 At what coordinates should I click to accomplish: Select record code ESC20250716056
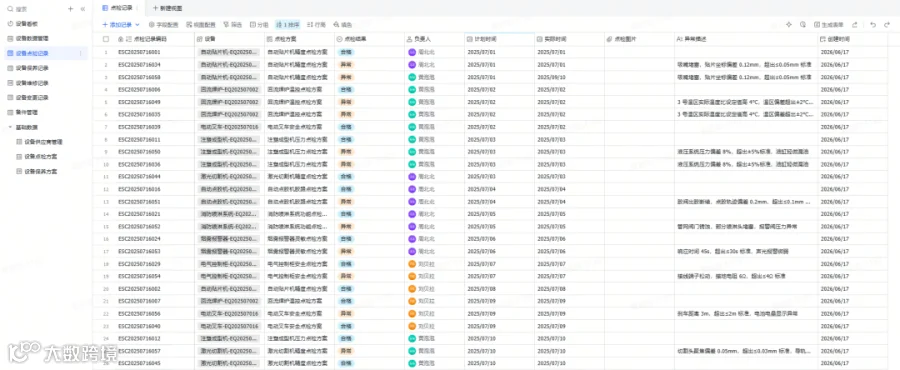[x=139, y=314]
